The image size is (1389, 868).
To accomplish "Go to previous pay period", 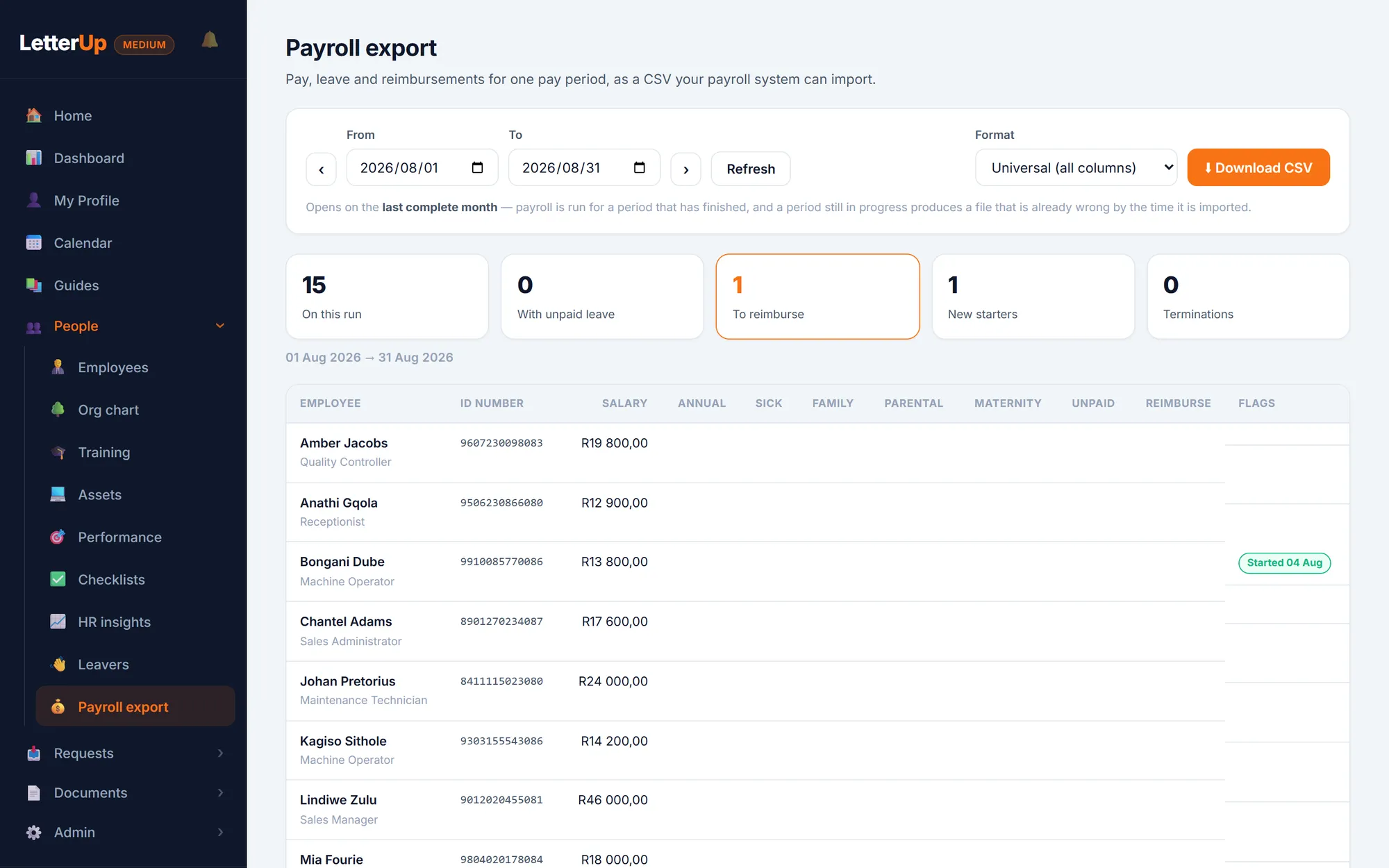I will [321, 169].
